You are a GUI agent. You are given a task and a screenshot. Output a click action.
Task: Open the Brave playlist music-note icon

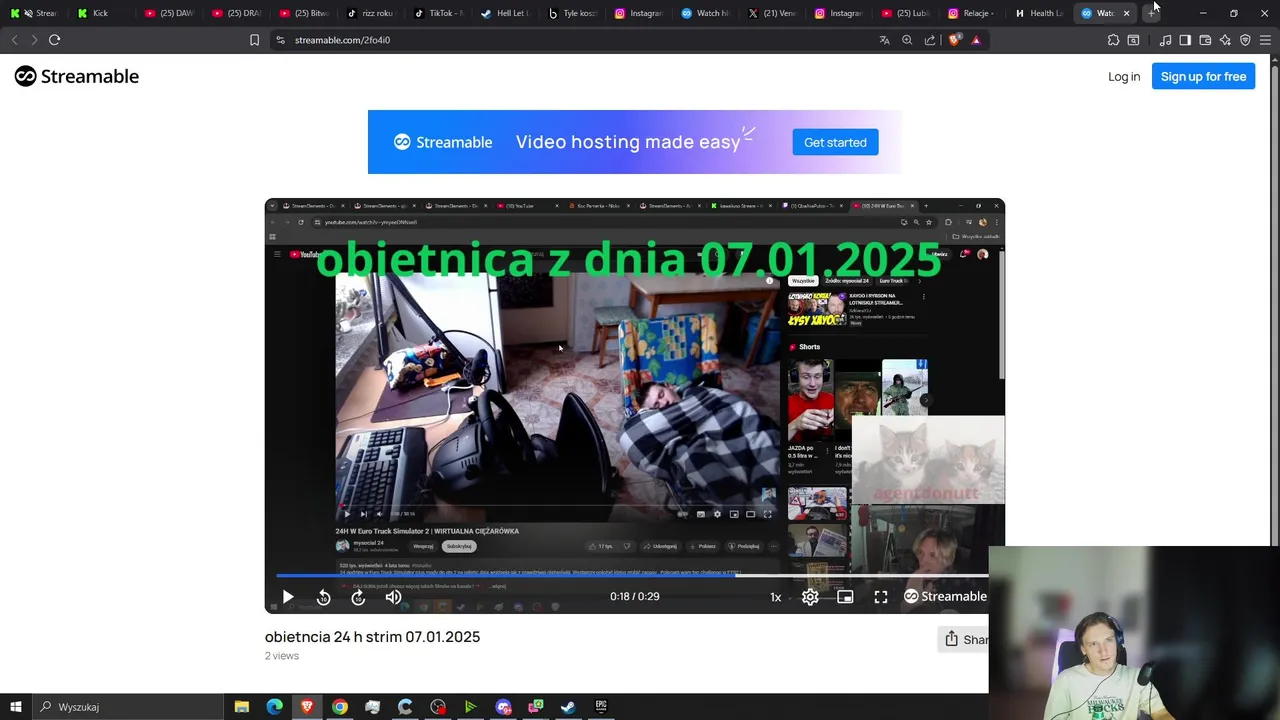(1165, 40)
